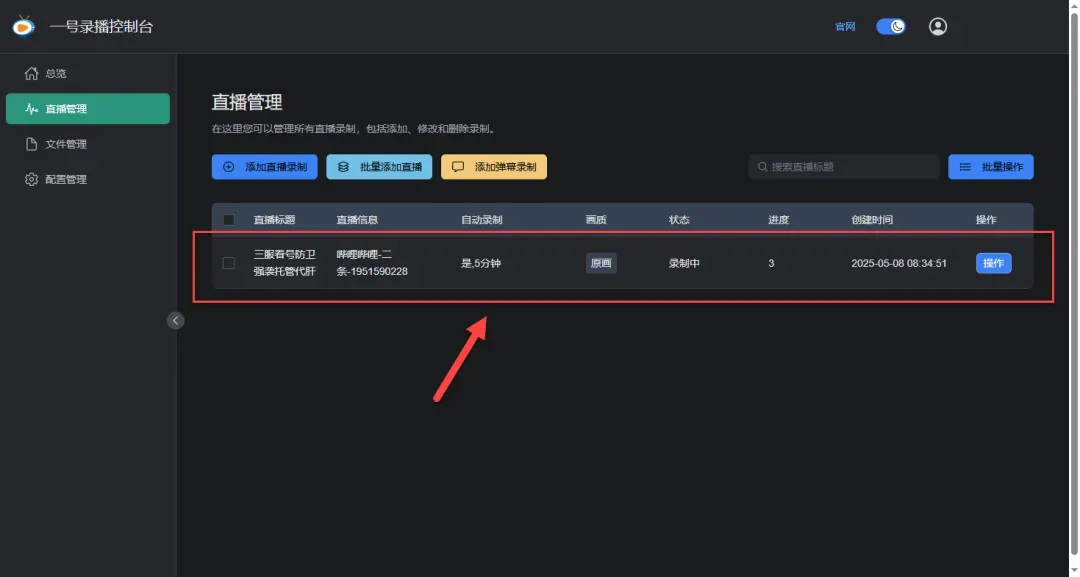This screenshot has height=577, width=1080.
Task: Click the list icon on 批量操作 button
Action: [965, 166]
